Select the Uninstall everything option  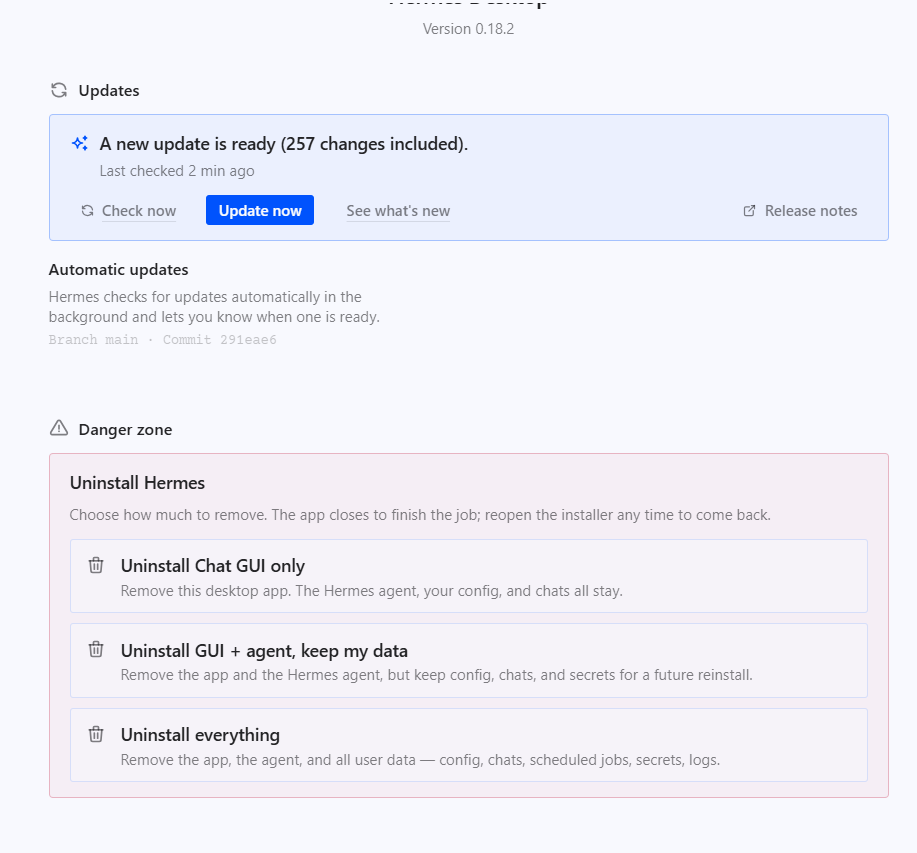(x=468, y=745)
